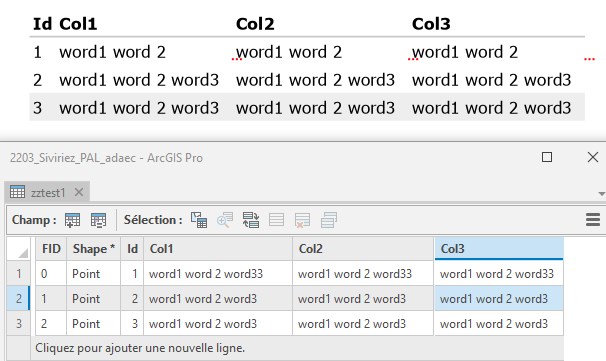
Task: Click the Switch Selection arrows icon
Action: [251, 220]
